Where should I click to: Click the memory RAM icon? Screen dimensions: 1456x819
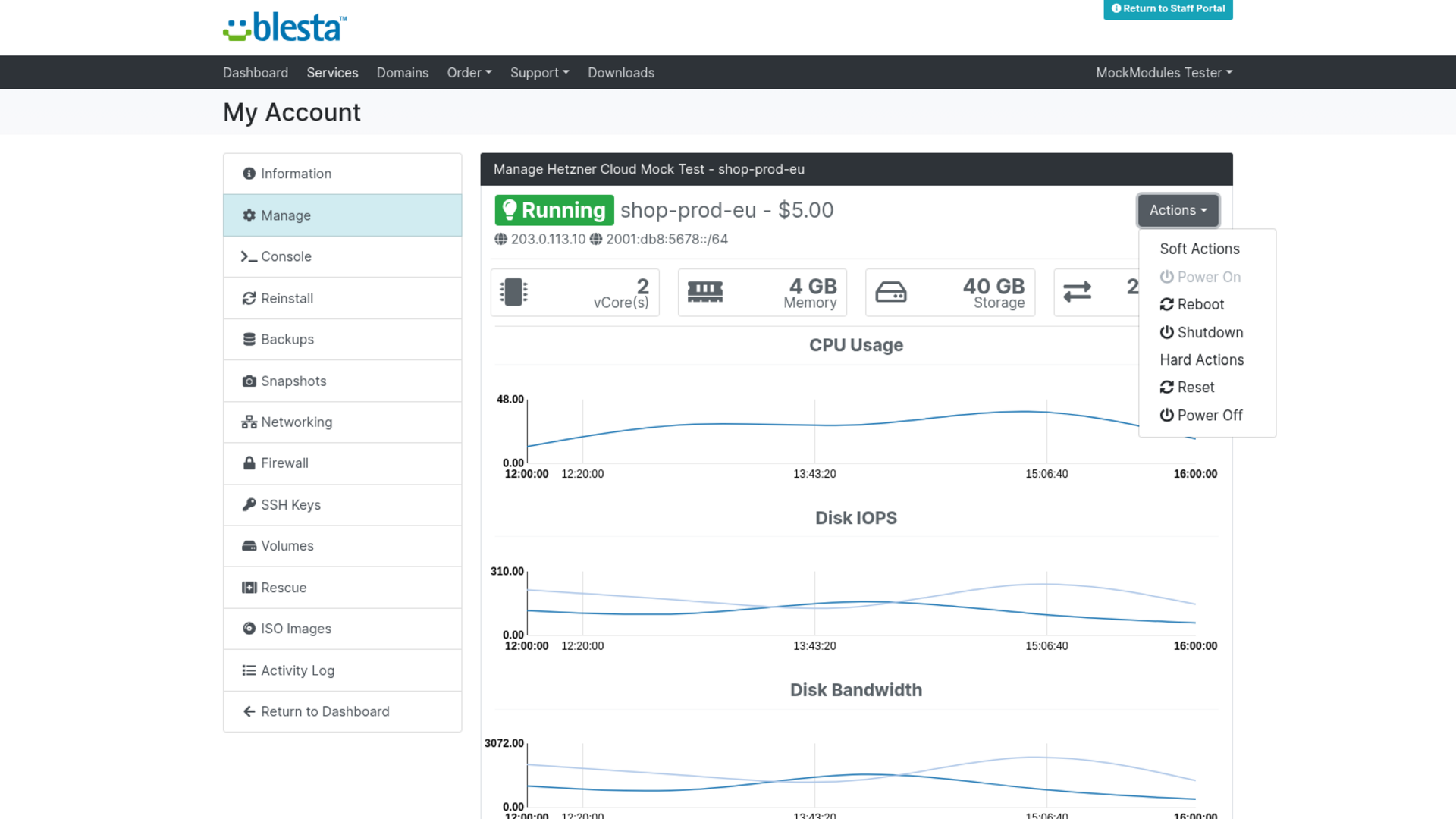pos(704,292)
